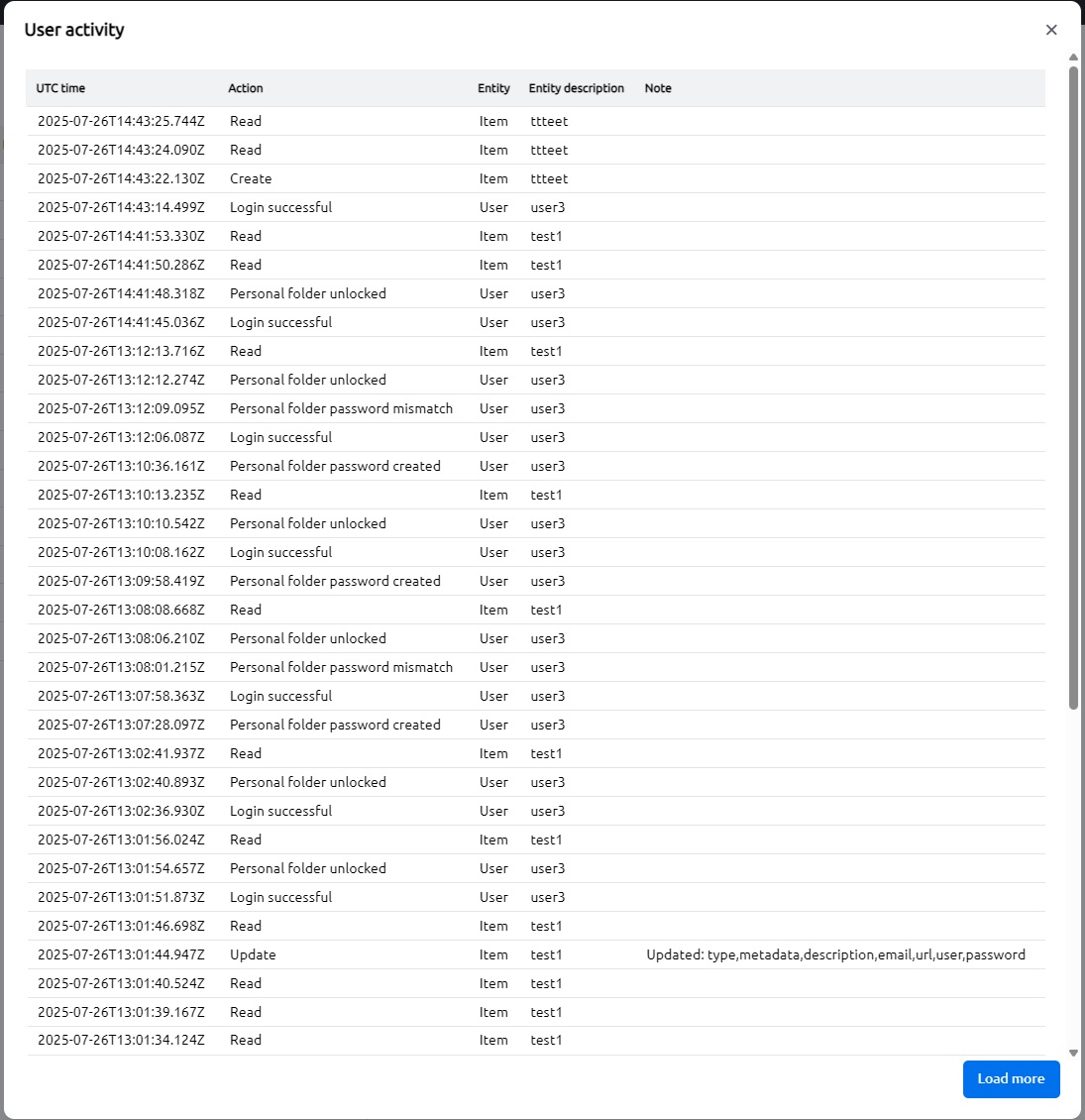Image resolution: width=1085 pixels, height=1120 pixels.
Task: Click the timestamp 2025-07-26T14:43:25.744Z
Action: point(121,121)
